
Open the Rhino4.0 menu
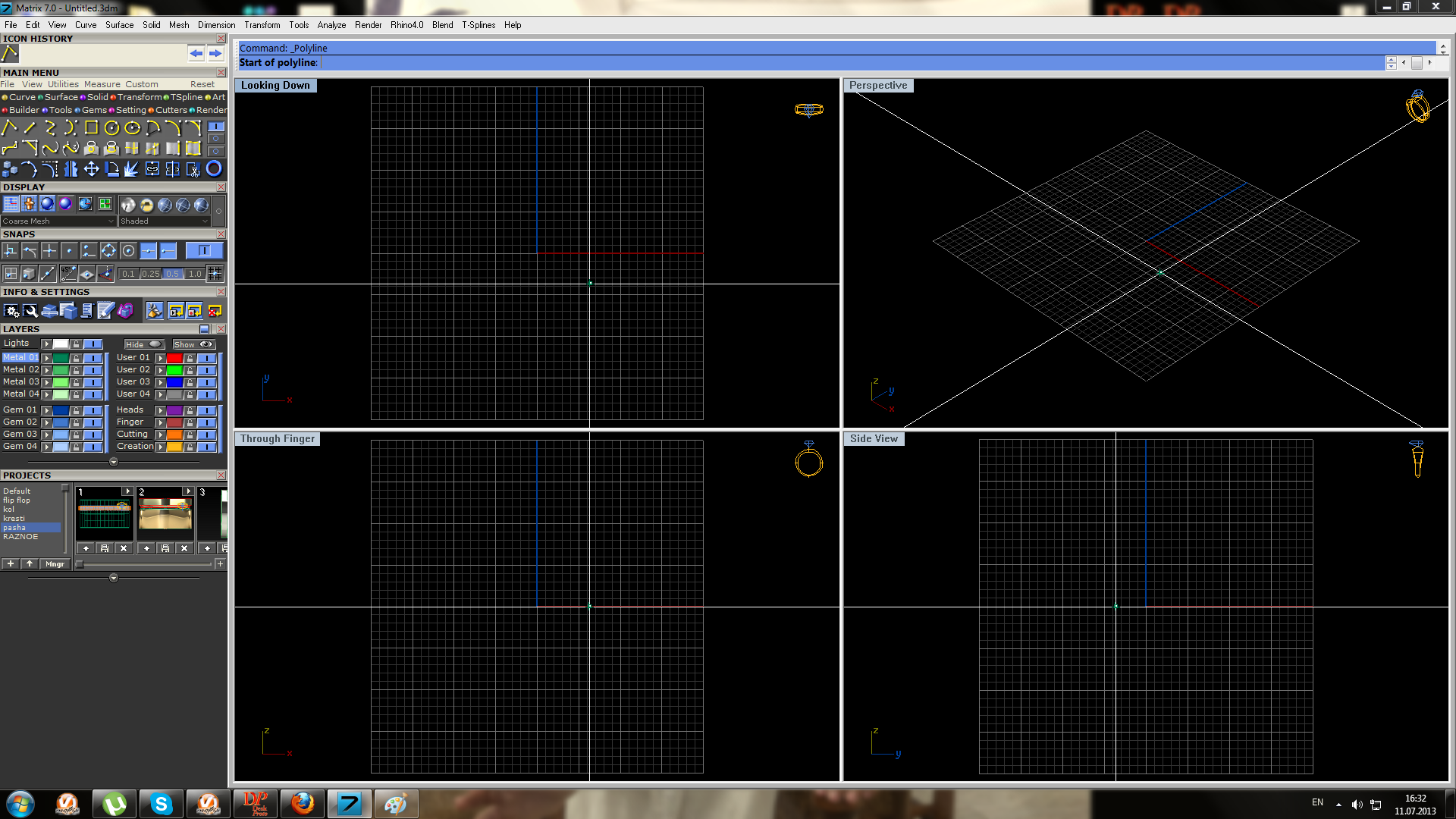[x=406, y=25]
